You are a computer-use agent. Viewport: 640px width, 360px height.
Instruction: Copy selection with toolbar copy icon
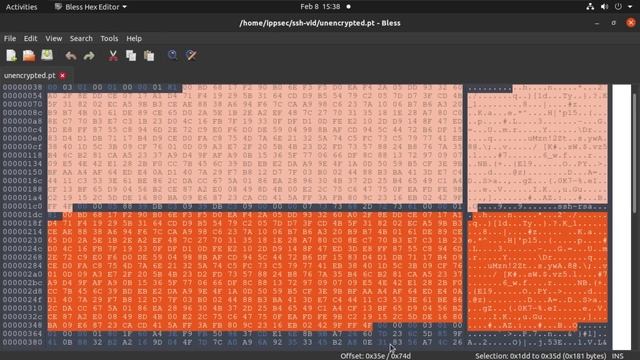pyautogui.click(x=131, y=56)
